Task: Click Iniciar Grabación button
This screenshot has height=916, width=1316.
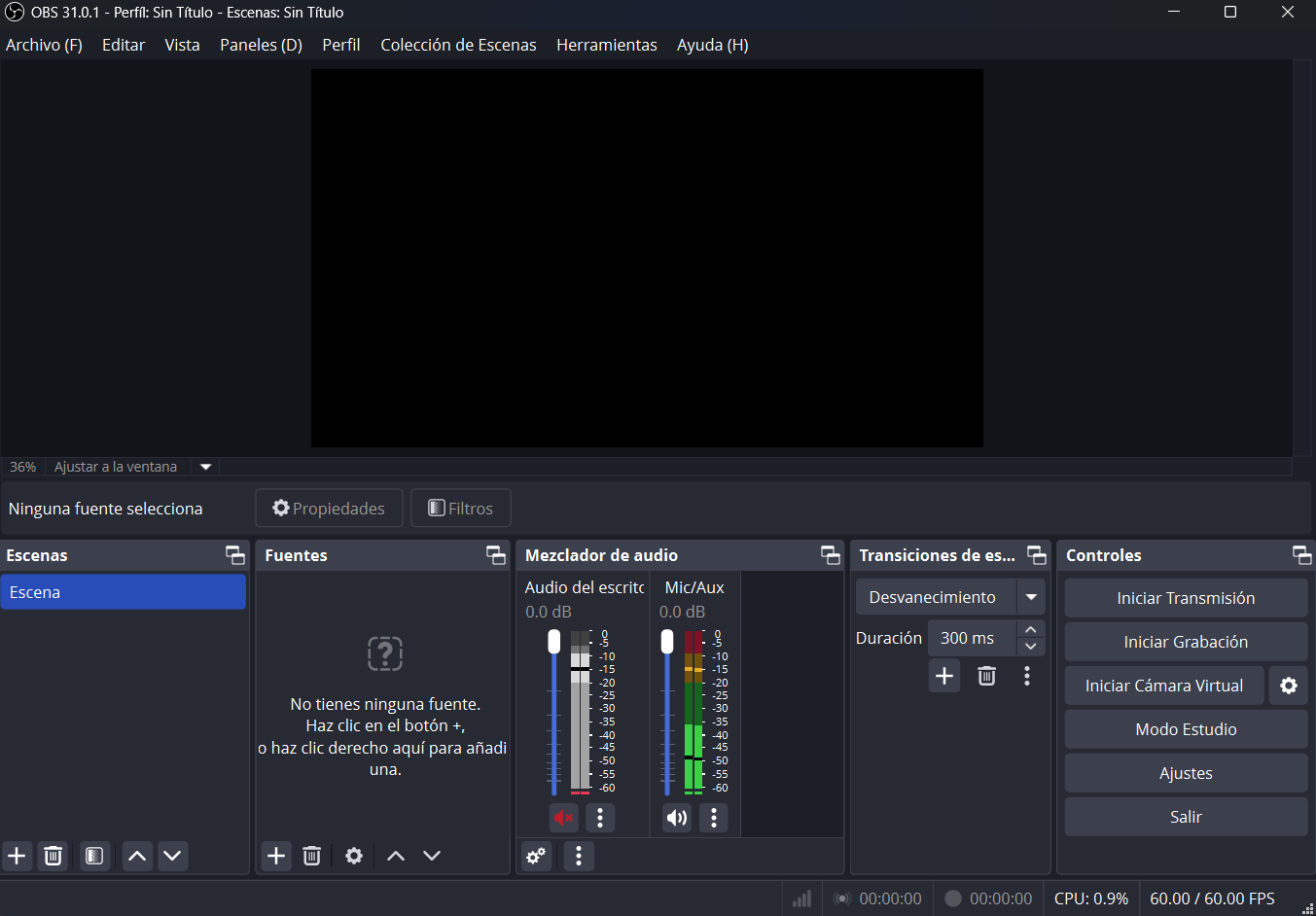Action: coord(1186,642)
